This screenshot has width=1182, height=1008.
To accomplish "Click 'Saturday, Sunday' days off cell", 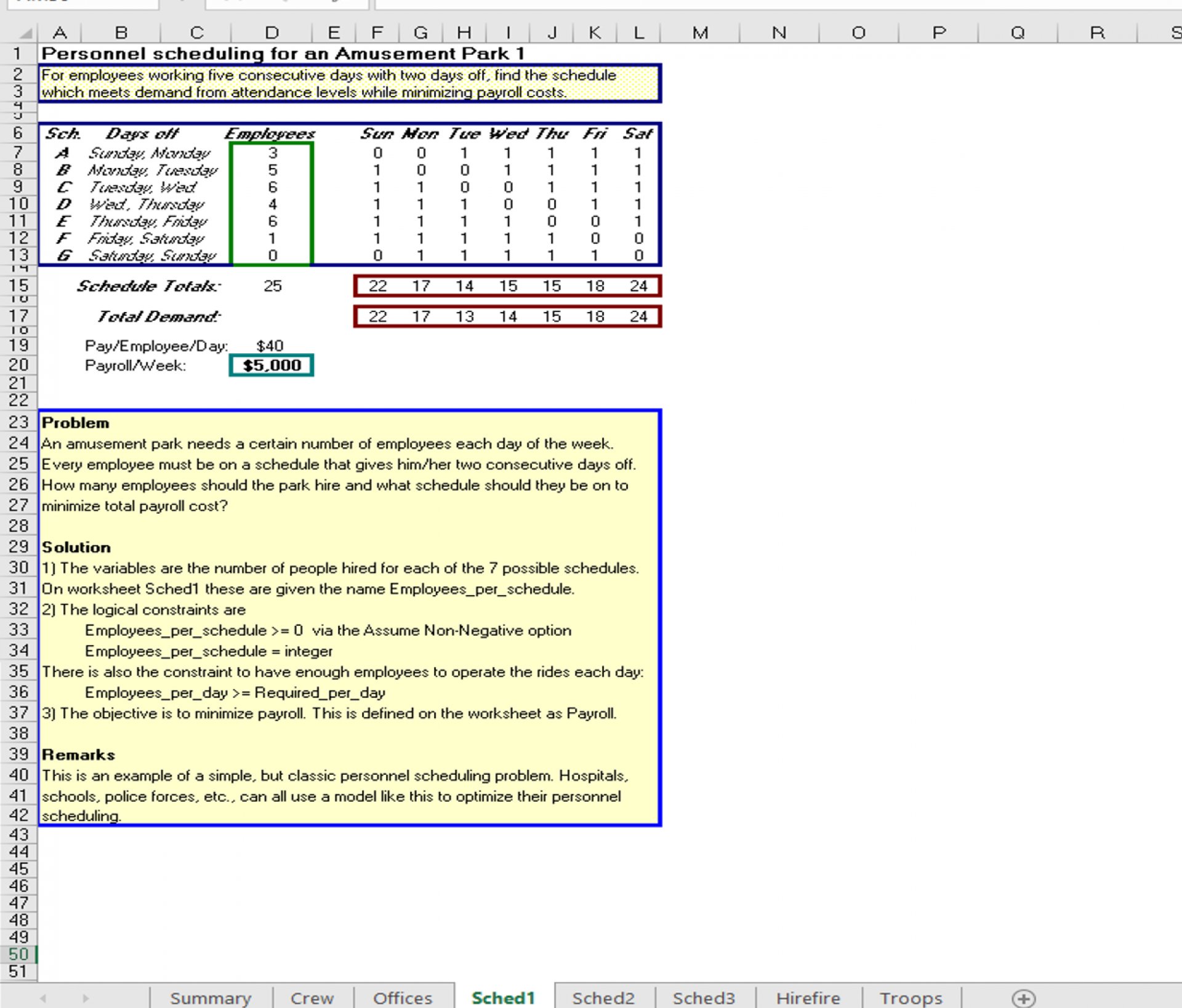I will [x=152, y=255].
